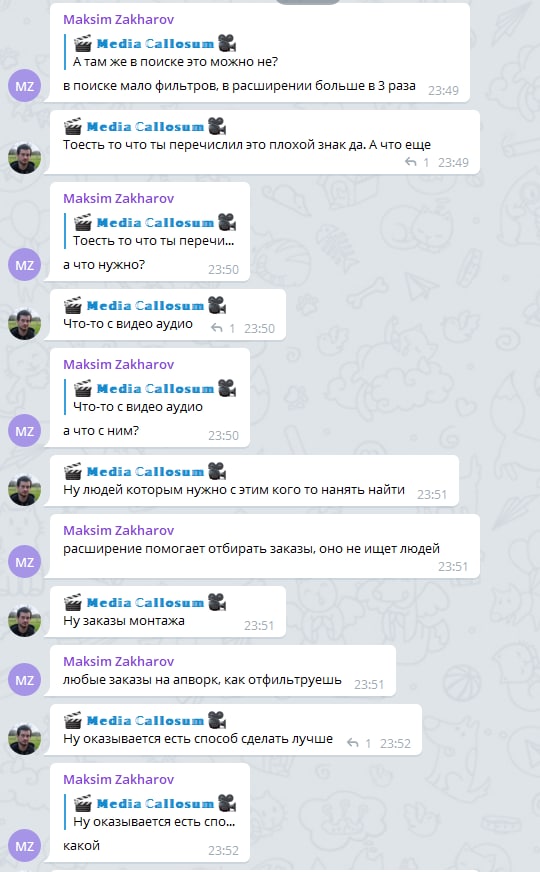Open the photo avatar beside the 'Тоесть то что ты перечислил' message

pyautogui.click(x=24, y=158)
